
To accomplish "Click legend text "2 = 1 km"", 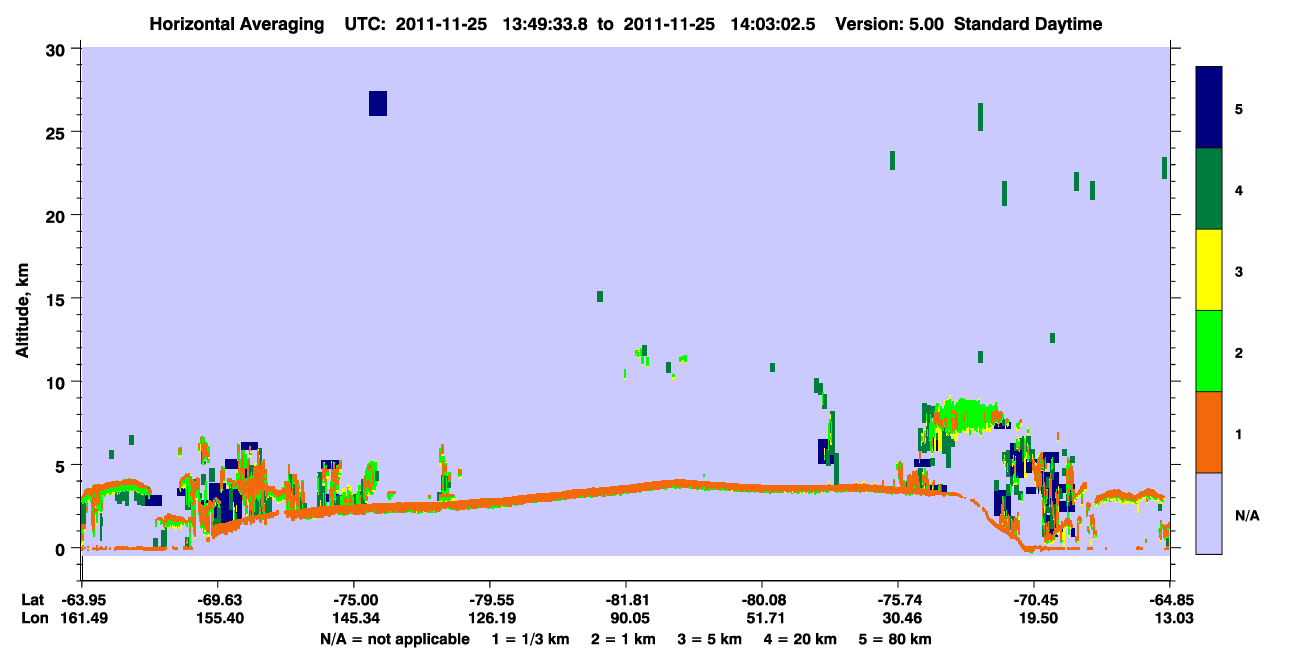I will (624, 639).
